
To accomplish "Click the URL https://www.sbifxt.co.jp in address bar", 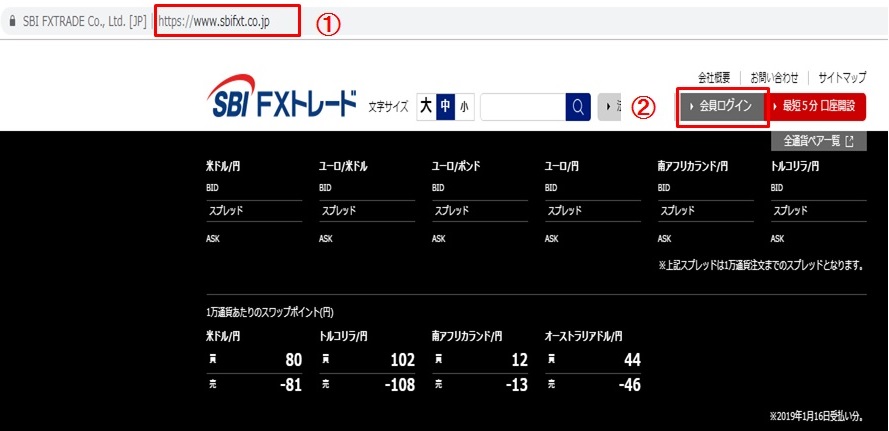I will click(x=214, y=22).
